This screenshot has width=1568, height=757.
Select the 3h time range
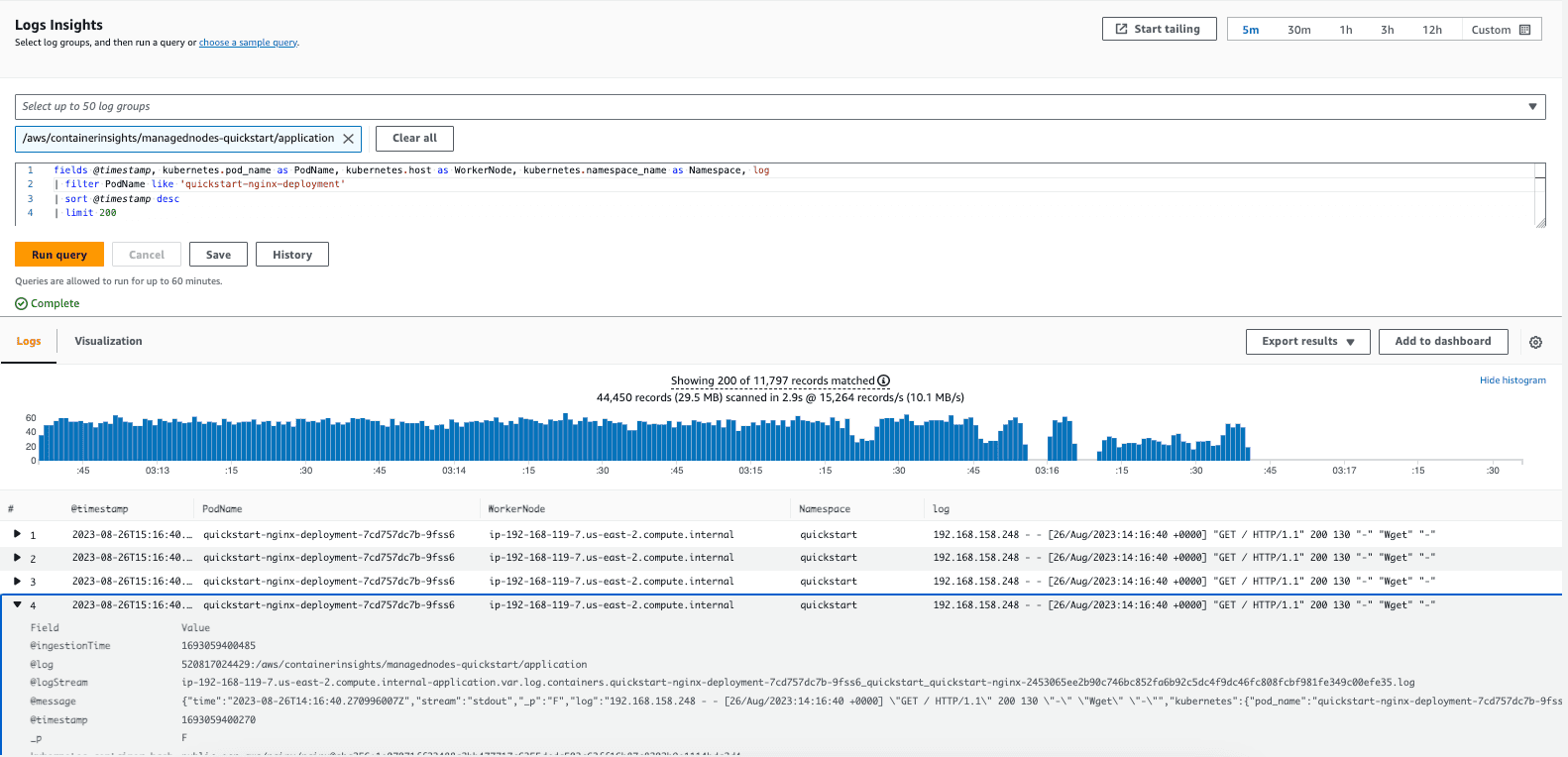[1388, 30]
